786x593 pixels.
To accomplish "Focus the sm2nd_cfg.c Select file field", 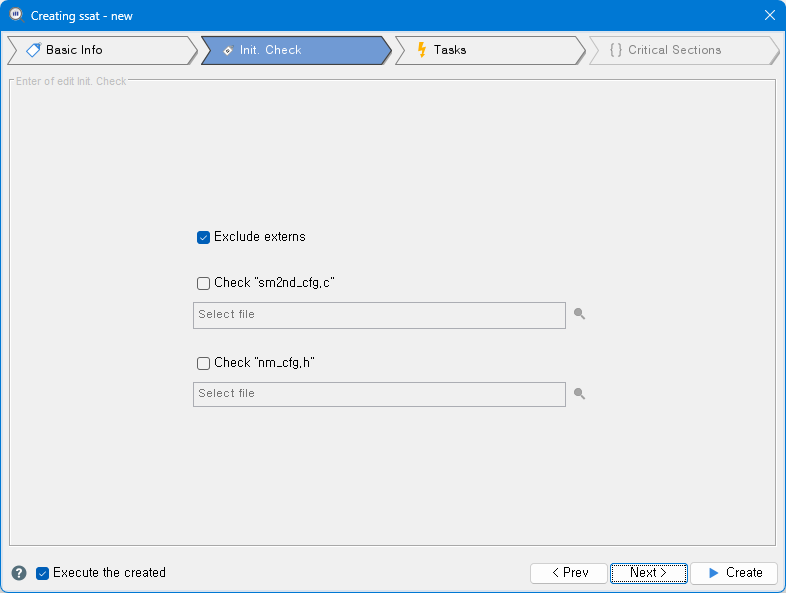I will [x=379, y=315].
